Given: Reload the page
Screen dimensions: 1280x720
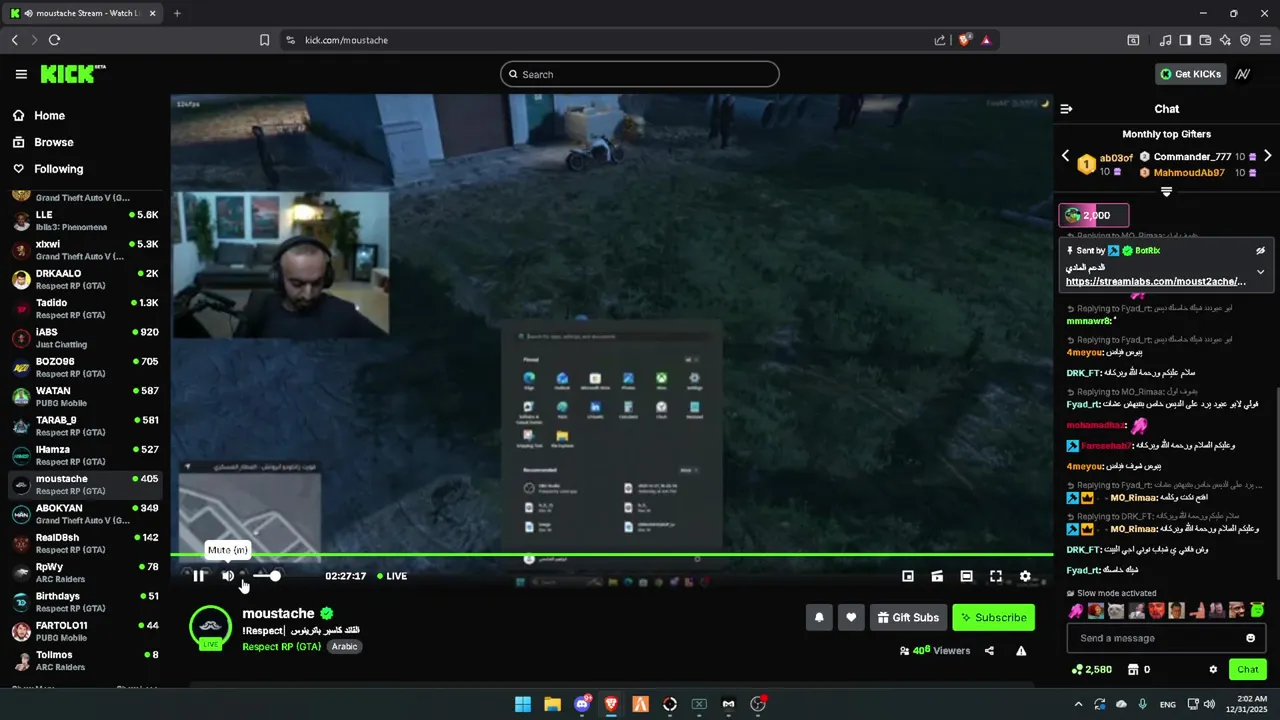Looking at the screenshot, I should [x=54, y=40].
